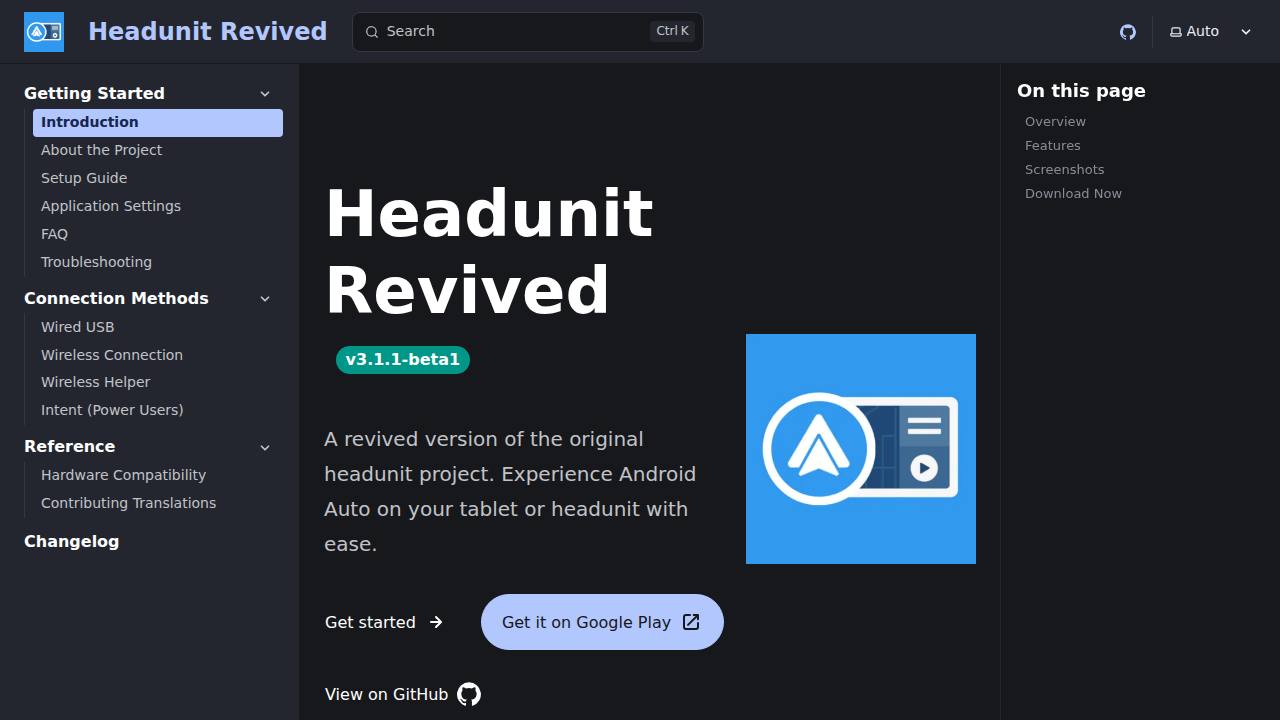The image size is (1280, 720).
Task: Click the external link icon on Google Play button
Action: tap(691, 622)
